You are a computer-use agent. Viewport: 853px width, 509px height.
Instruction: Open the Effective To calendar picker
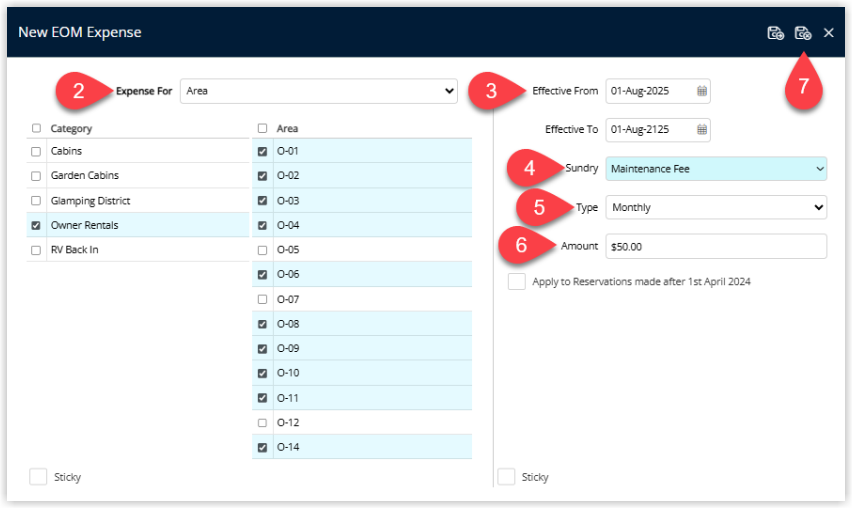[702, 129]
